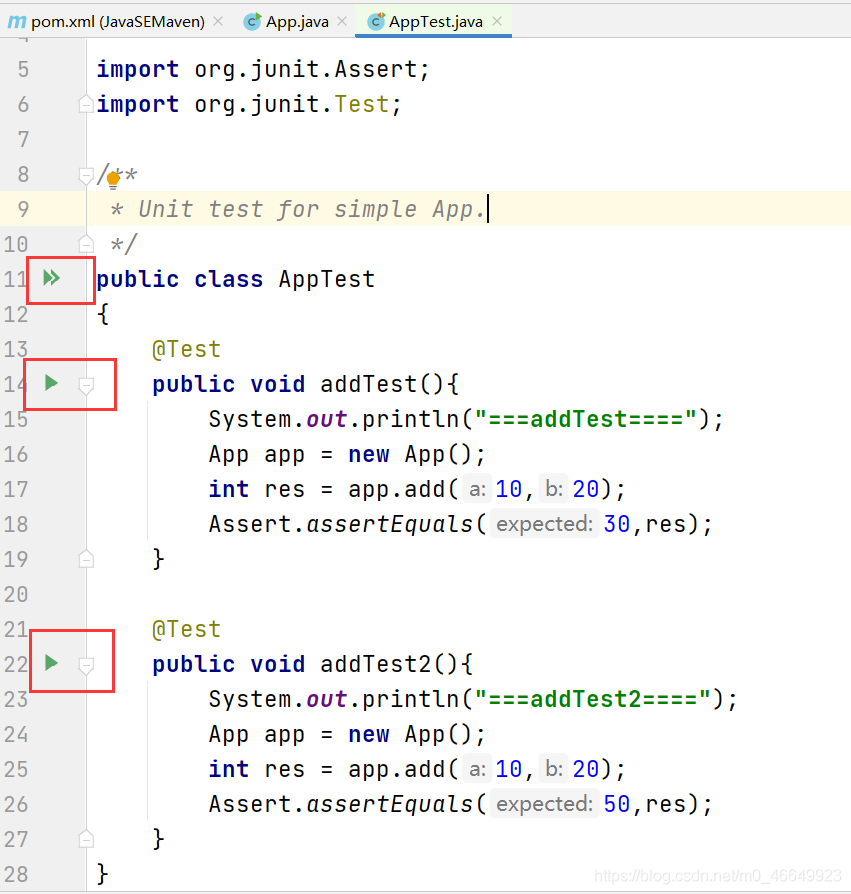Place cursor in 'Unit test for simple App.' comment
Screen dimensions: 851x894
coord(311,209)
